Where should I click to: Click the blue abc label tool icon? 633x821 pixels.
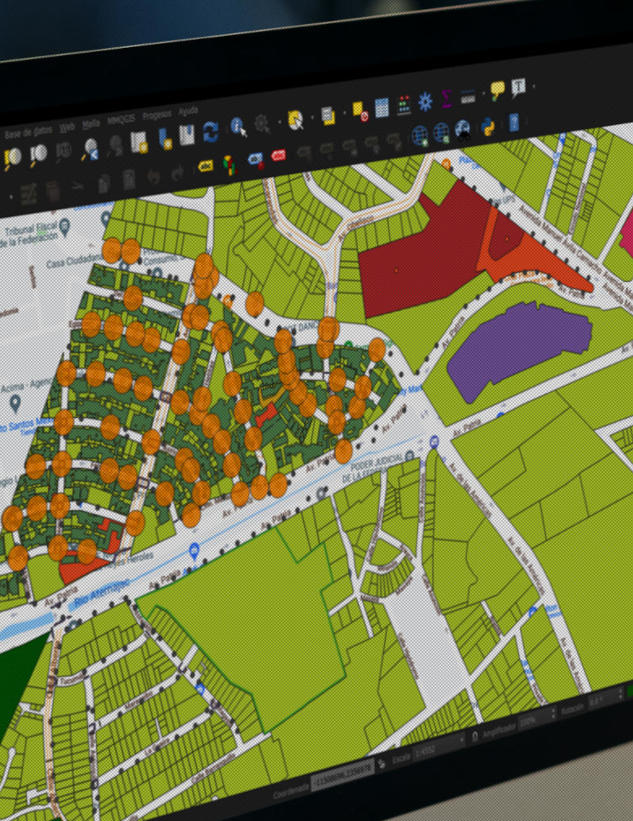point(256,160)
